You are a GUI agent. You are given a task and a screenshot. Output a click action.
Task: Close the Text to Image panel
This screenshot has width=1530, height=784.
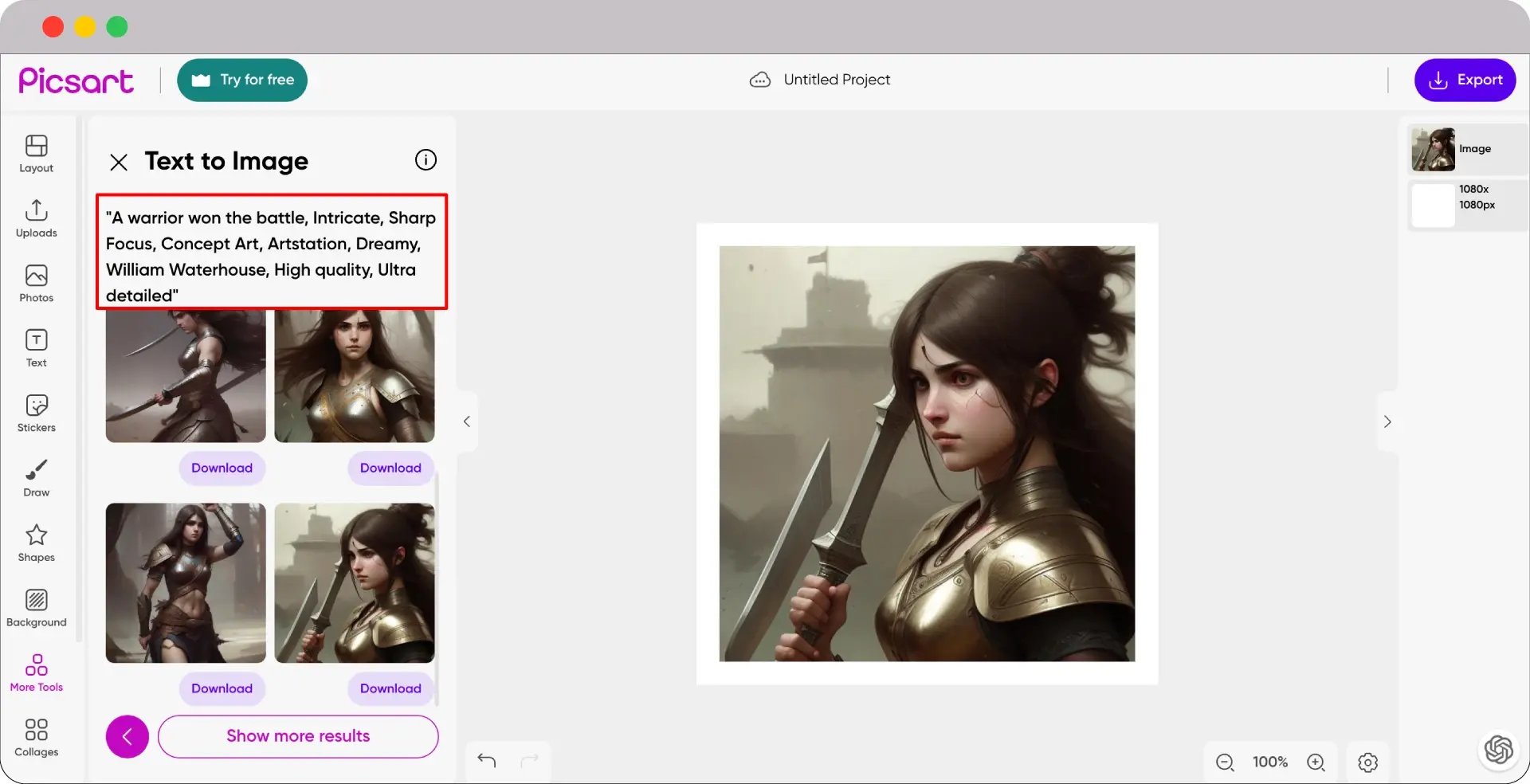(x=119, y=163)
